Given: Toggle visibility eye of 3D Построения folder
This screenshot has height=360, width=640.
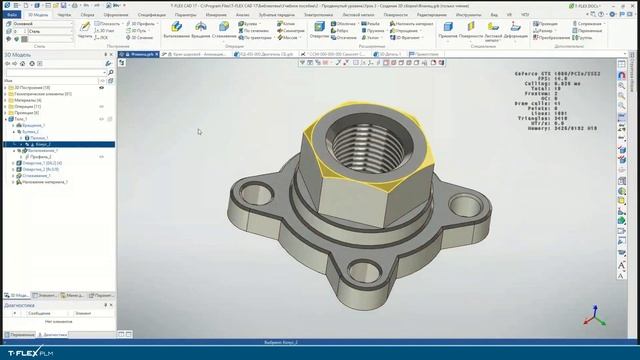Looking at the screenshot, I should click(102, 87).
